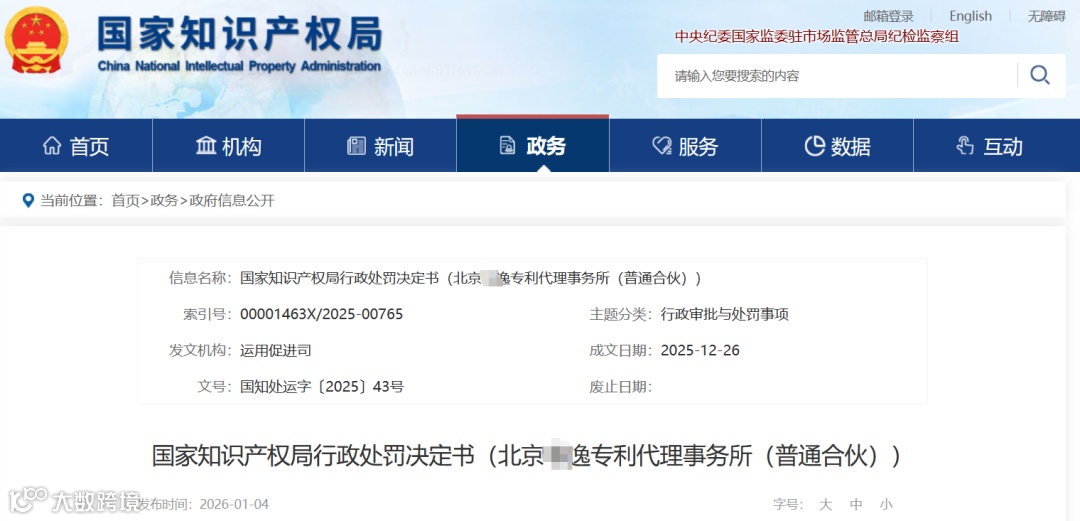Click the search magnifier icon
Screen dimensions: 1080x521
coord(1040,75)
